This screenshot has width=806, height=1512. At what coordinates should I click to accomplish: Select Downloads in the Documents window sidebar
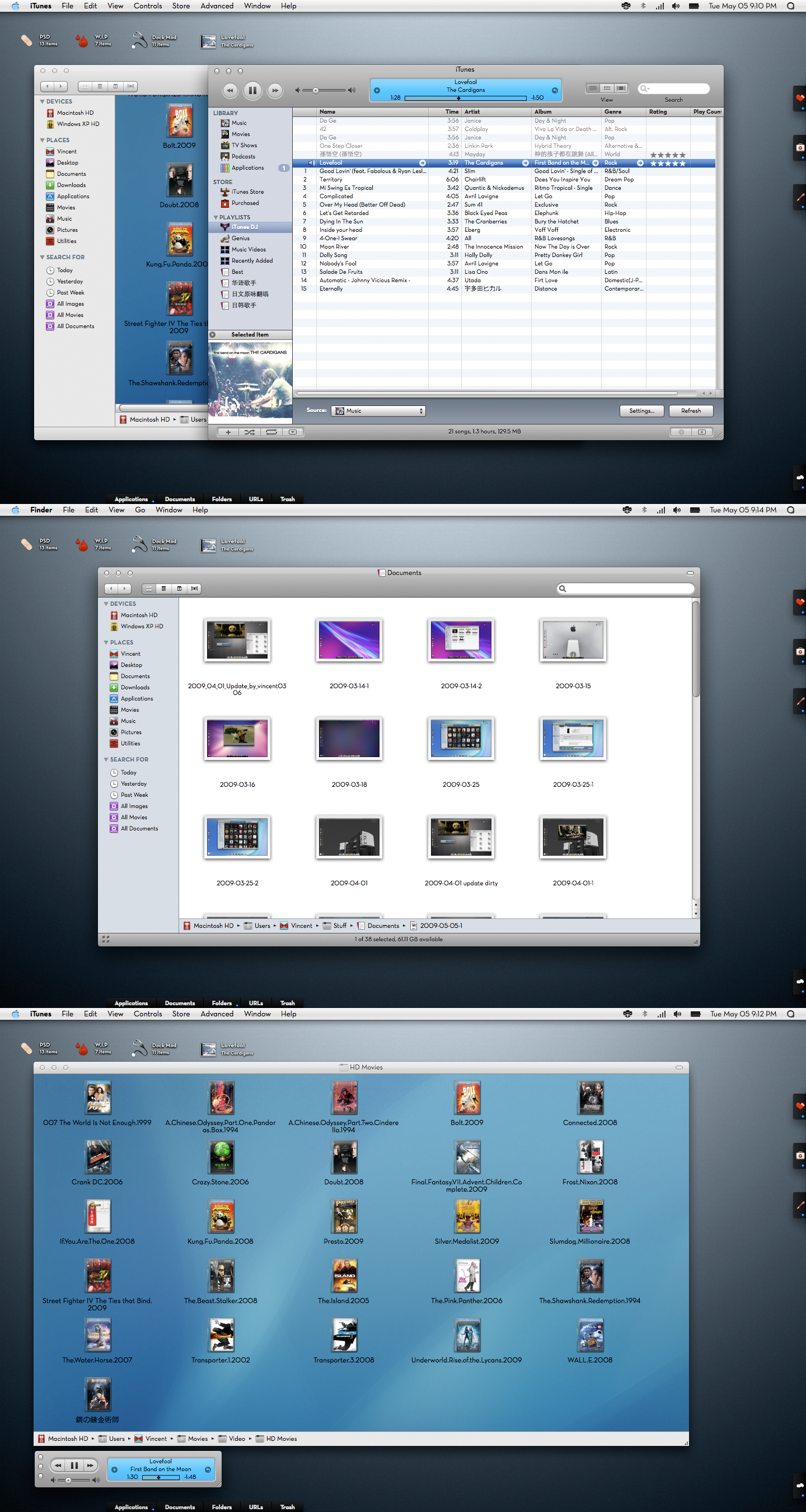click(x=130, y=687)
